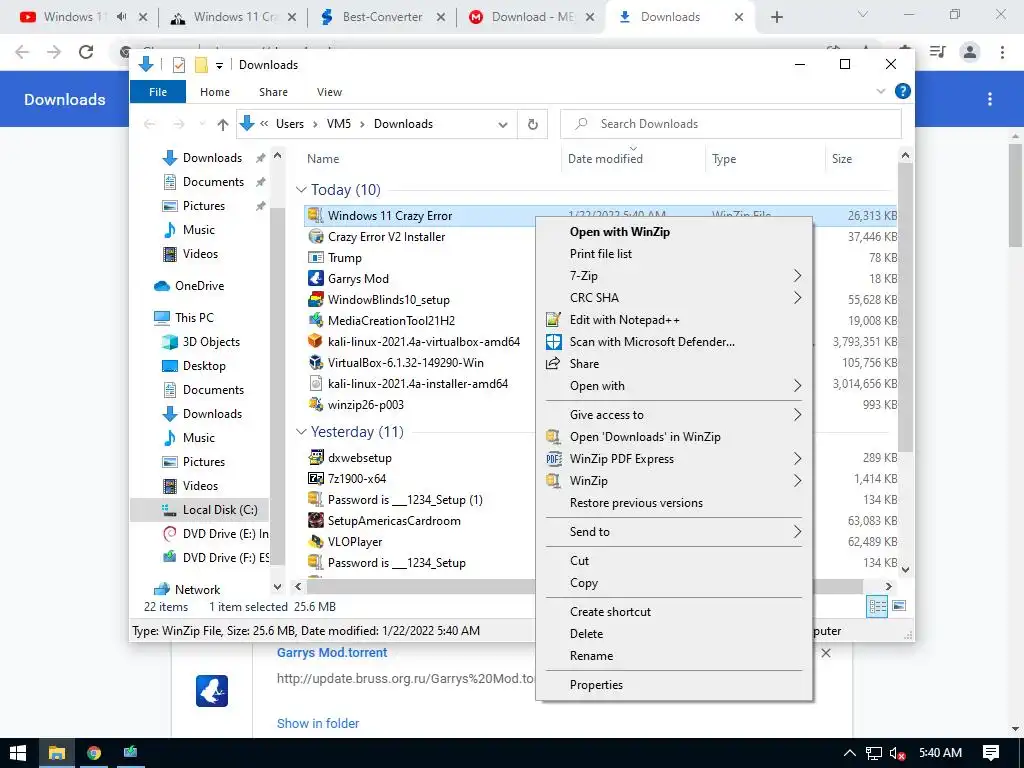Click the SetupAmericasCardroom file icon

coord(315,520)
